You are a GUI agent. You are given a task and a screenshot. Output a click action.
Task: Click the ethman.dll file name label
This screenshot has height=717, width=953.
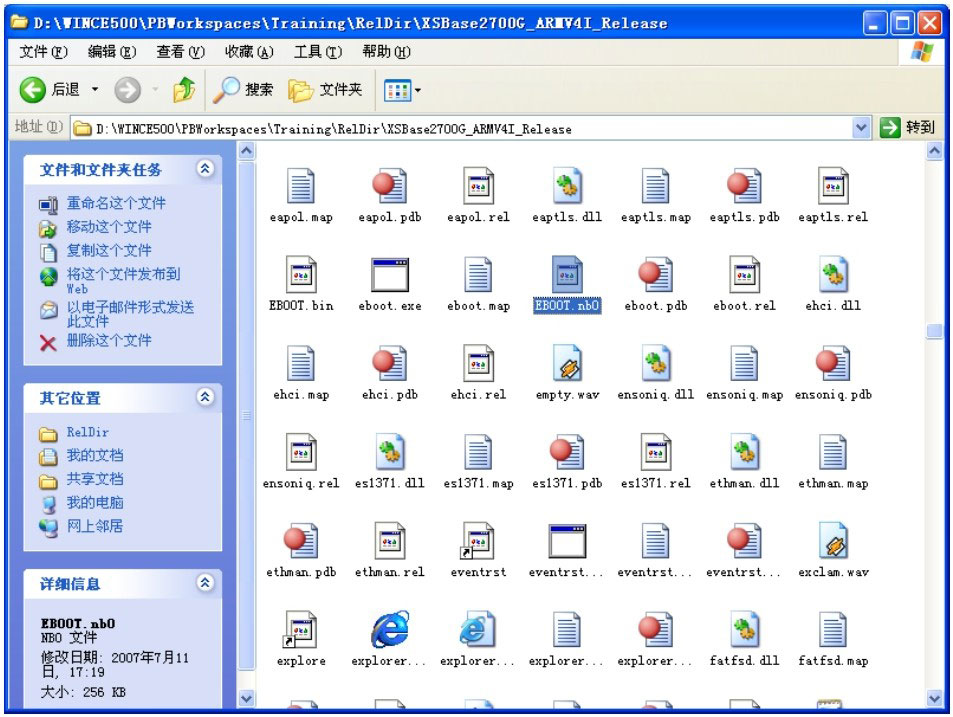[x=745, y=484]
